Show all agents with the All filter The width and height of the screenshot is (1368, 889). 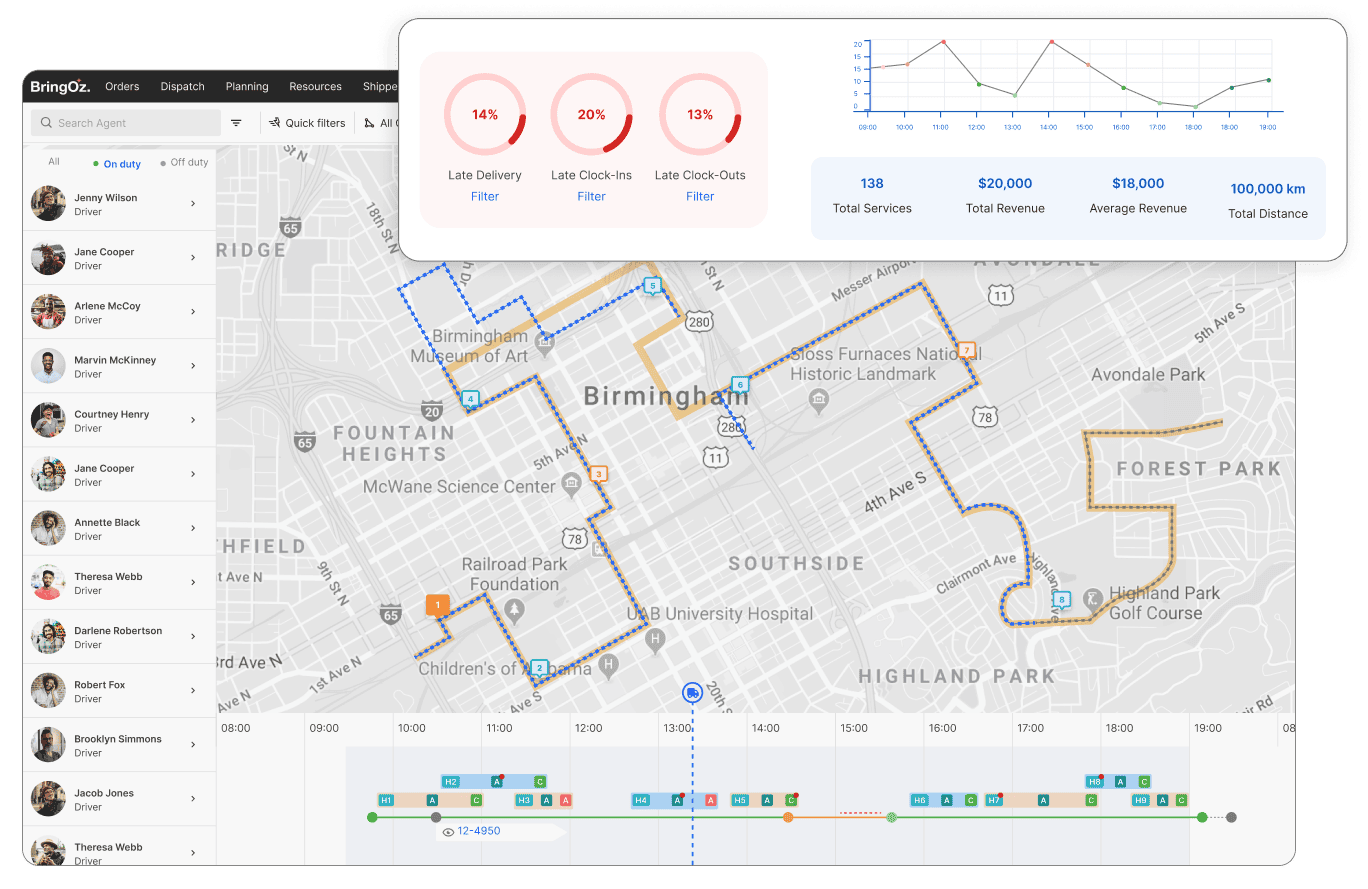click(x=54, y=162)
